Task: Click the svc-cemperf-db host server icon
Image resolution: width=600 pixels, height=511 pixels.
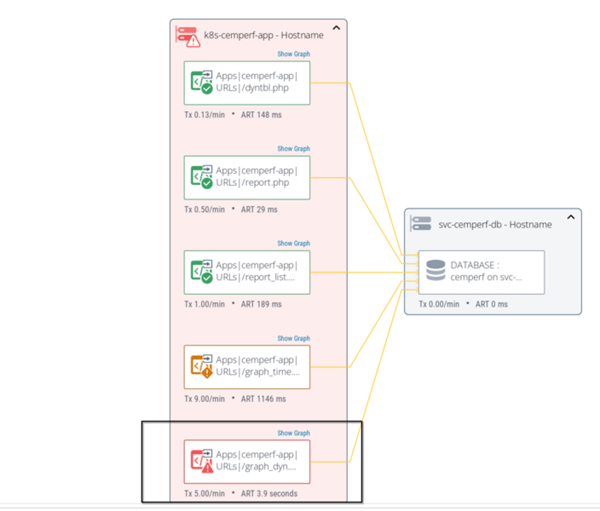Action: click(x=421, y=224)
